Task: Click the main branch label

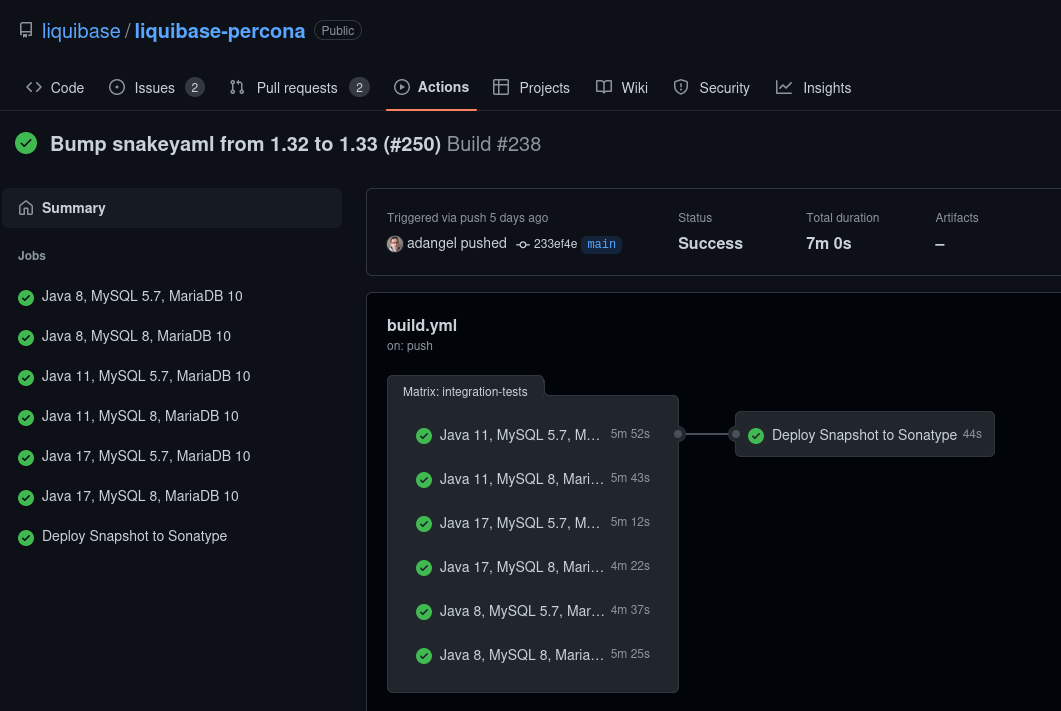Action: (x=601, y=244)
